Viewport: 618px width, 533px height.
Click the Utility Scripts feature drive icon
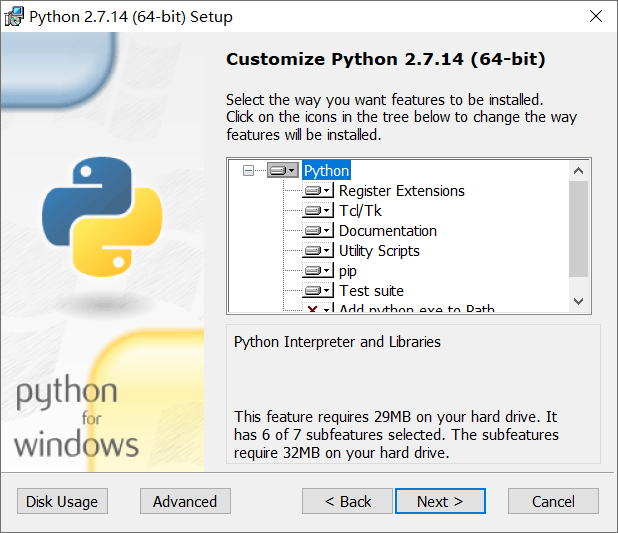pyautogui.click(x=319, y=251)
